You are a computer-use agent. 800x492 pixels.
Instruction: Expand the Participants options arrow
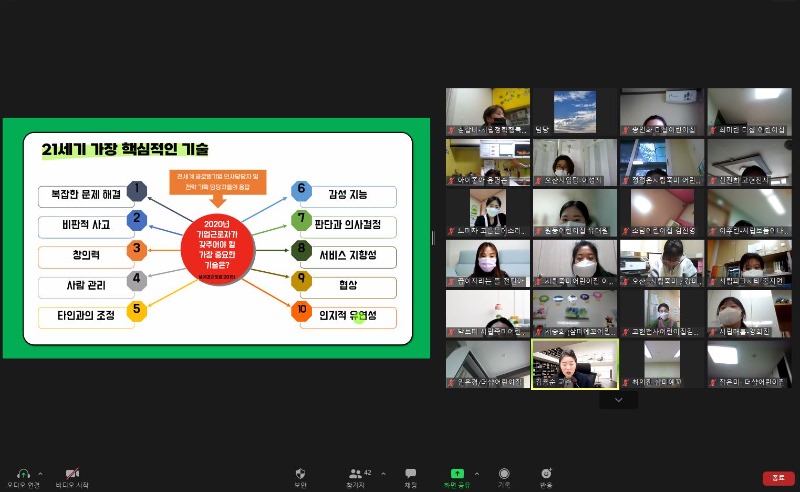(380, 473)
